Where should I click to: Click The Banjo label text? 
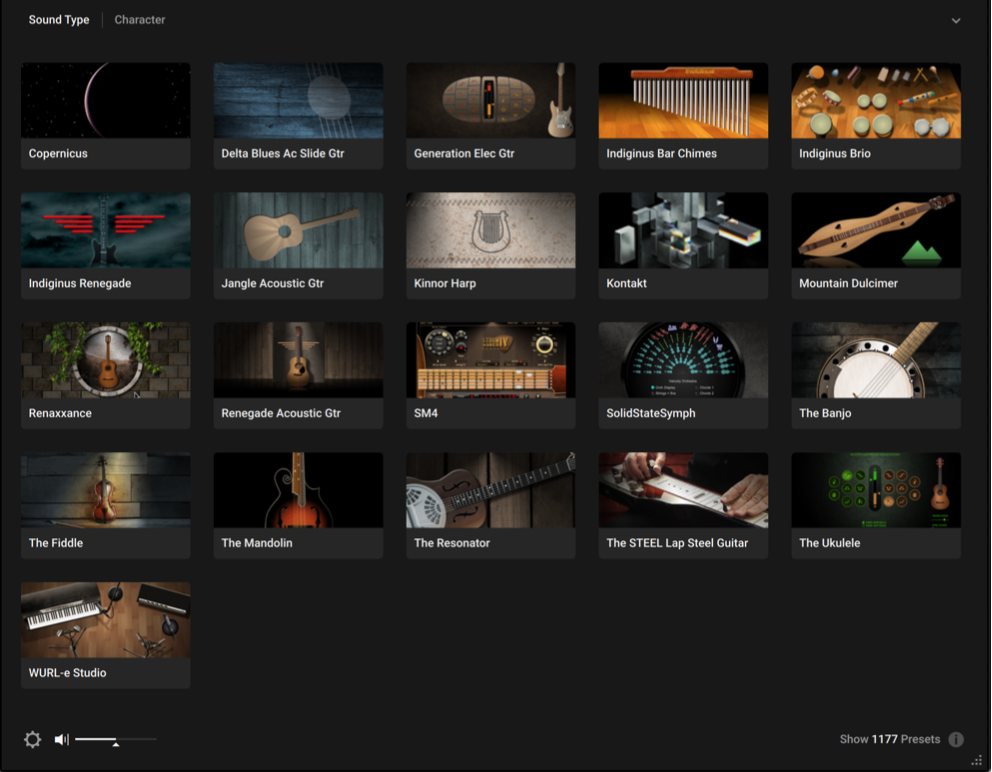pyautogui.click(x=825, y=413)
